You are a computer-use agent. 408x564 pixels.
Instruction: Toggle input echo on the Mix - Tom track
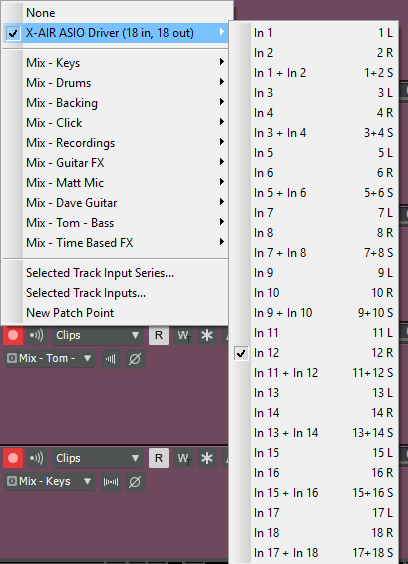click(x=37, y=335)
